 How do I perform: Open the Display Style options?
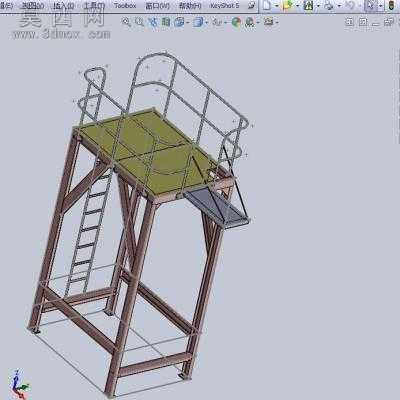(198, 22)
